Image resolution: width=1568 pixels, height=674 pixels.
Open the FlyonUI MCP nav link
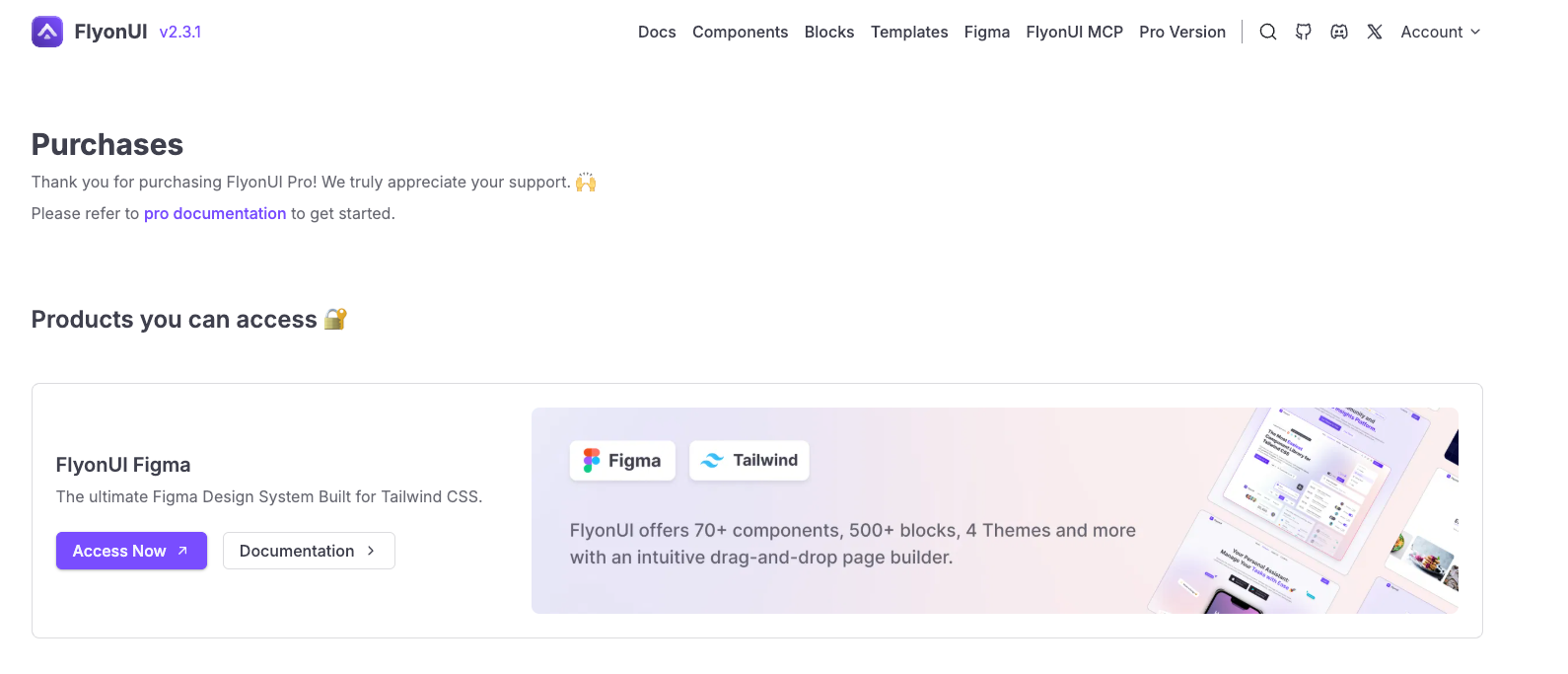[x=1075, y=32]
